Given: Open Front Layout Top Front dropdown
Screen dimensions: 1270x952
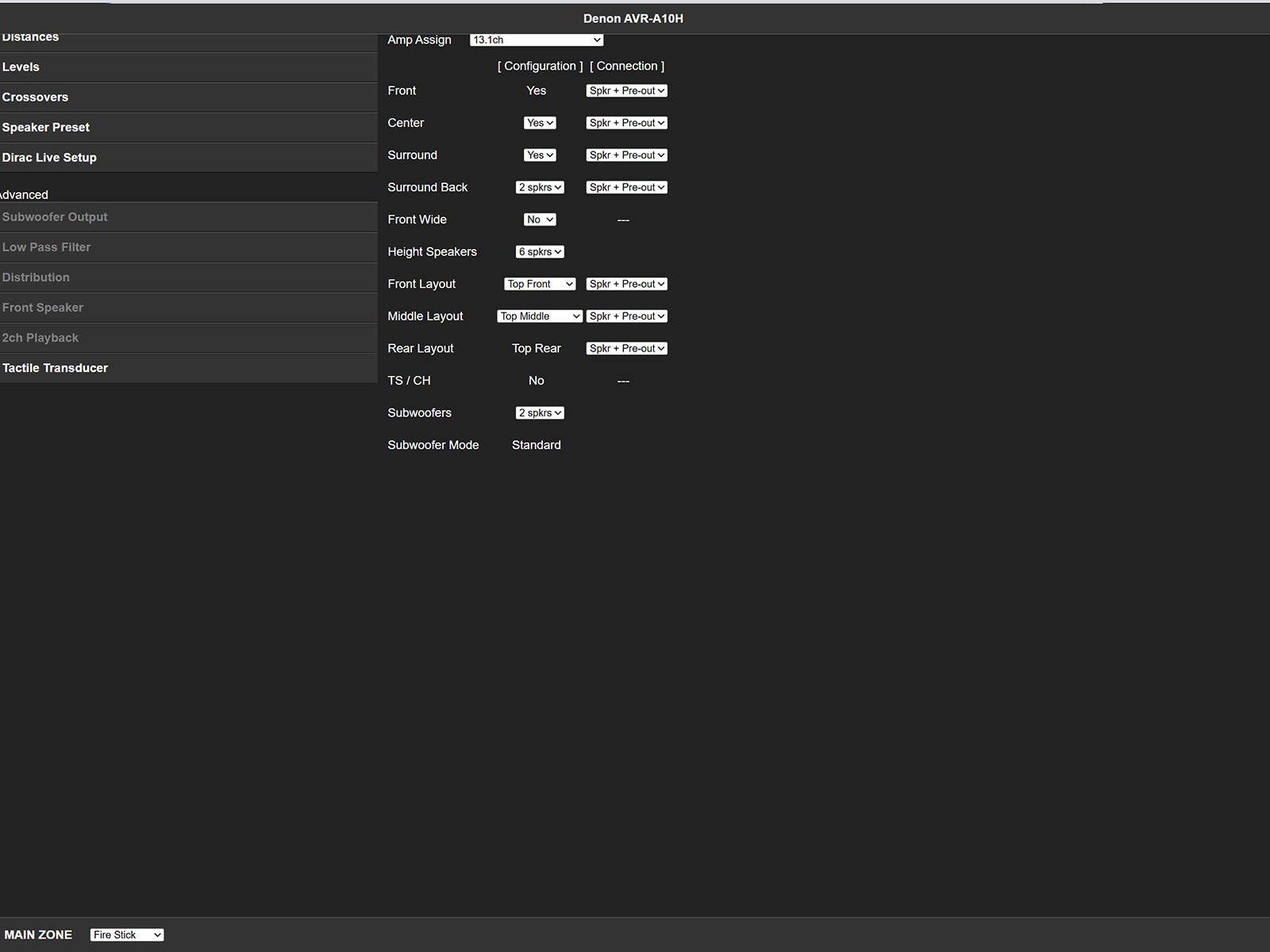Looking at the screenshot, I should [x=540, y=284].
